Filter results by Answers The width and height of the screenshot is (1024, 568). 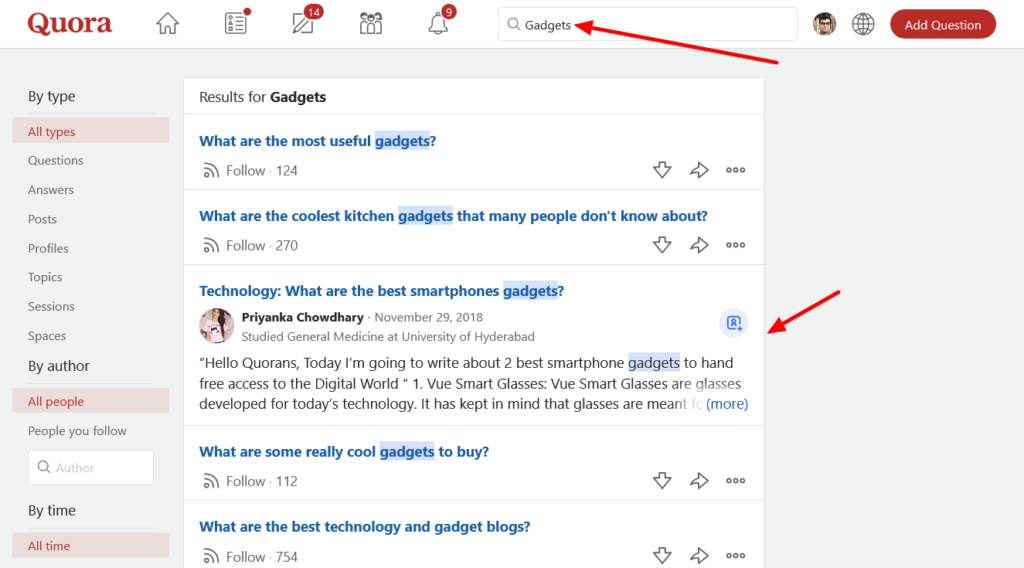[x=51, y=190]
